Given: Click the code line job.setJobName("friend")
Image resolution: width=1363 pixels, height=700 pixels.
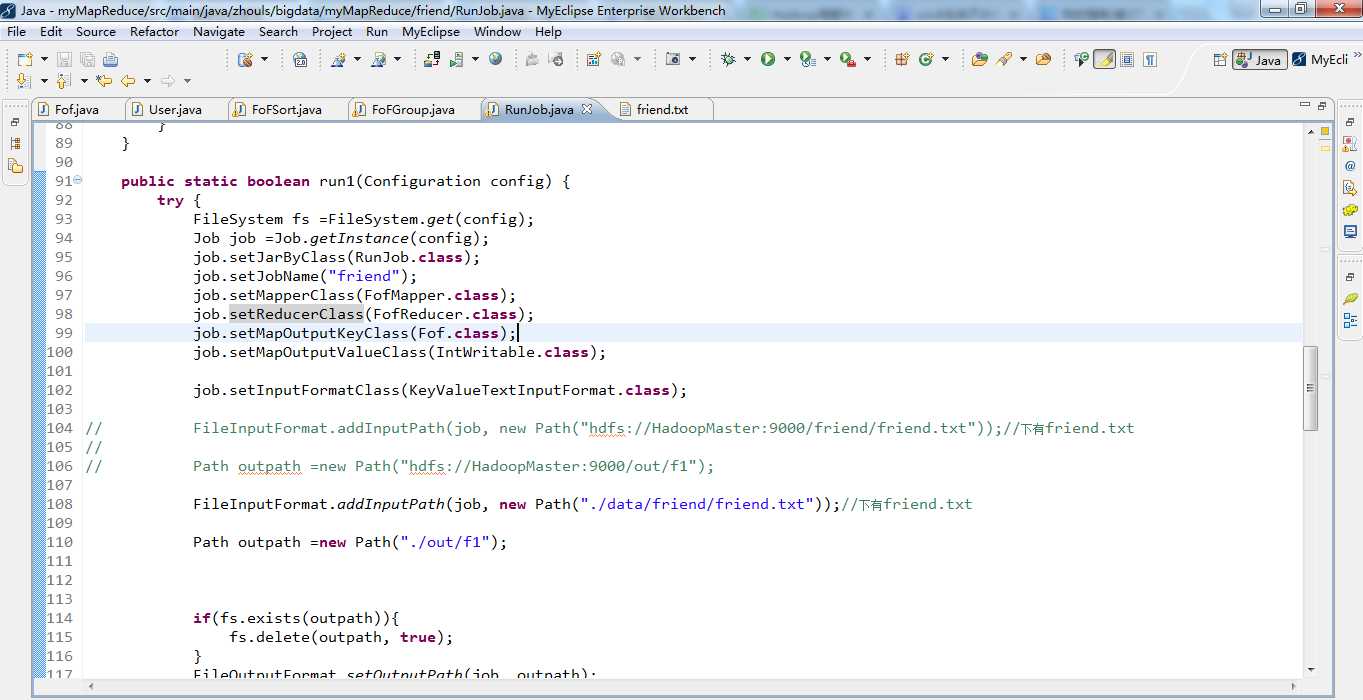Looking at the screenshot, I should pos(305,276).
